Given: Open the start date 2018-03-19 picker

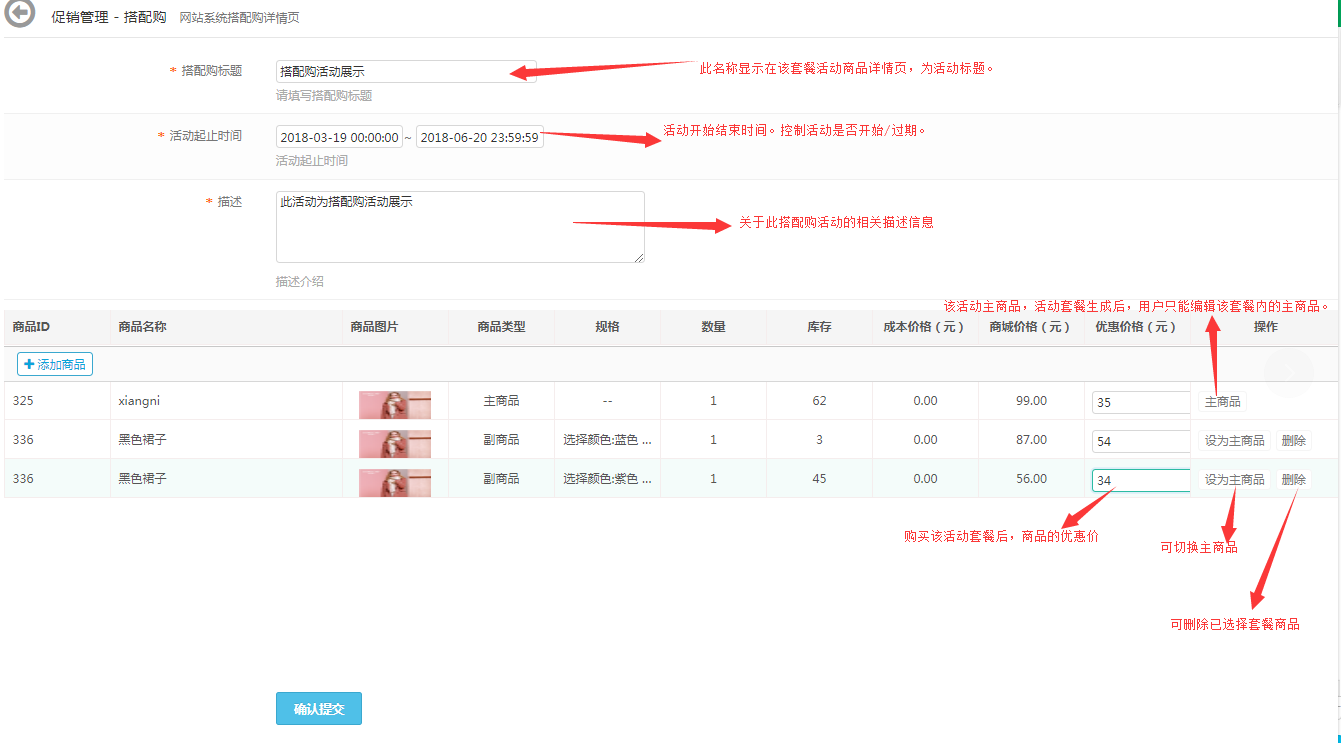Looking at the screenshot, I should pyautogui.click(x=339, y=138).
